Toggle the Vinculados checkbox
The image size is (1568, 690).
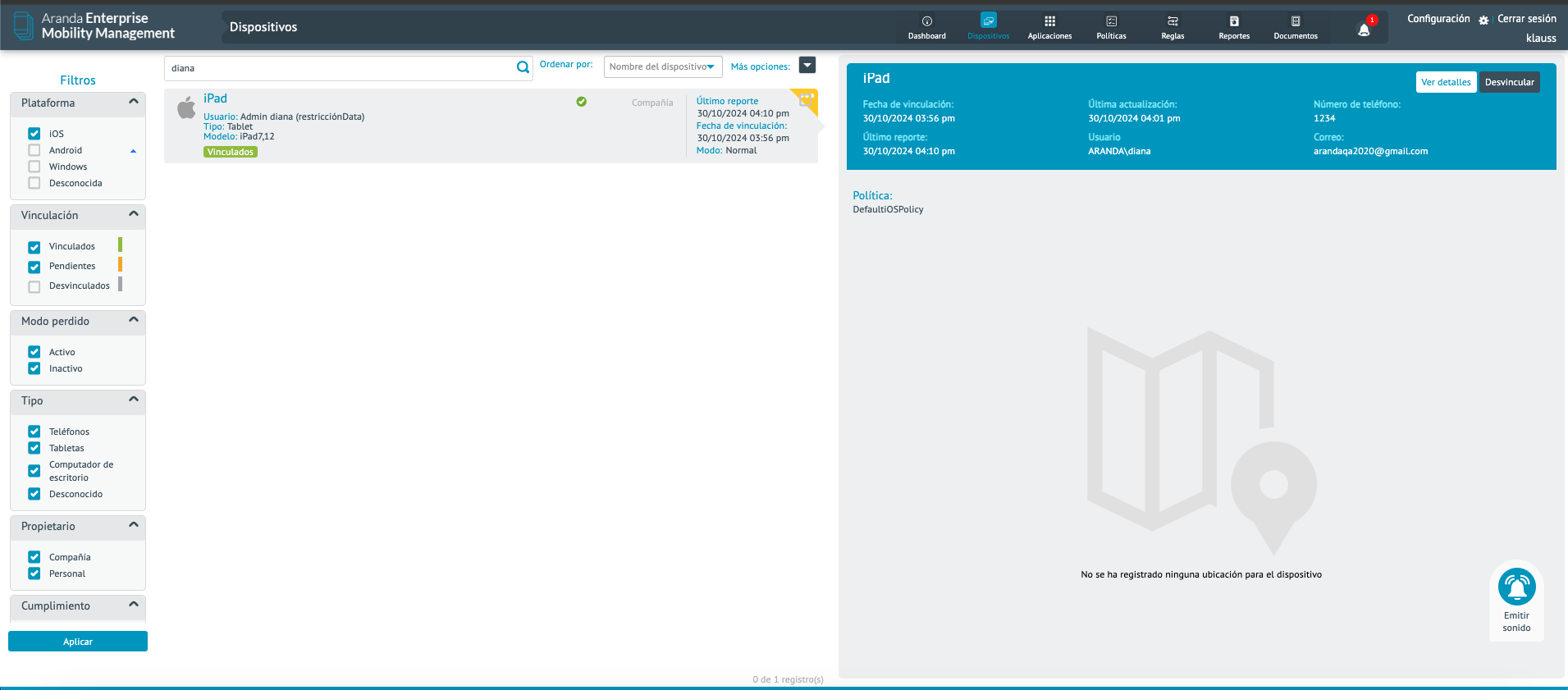[x=34, y=247]
